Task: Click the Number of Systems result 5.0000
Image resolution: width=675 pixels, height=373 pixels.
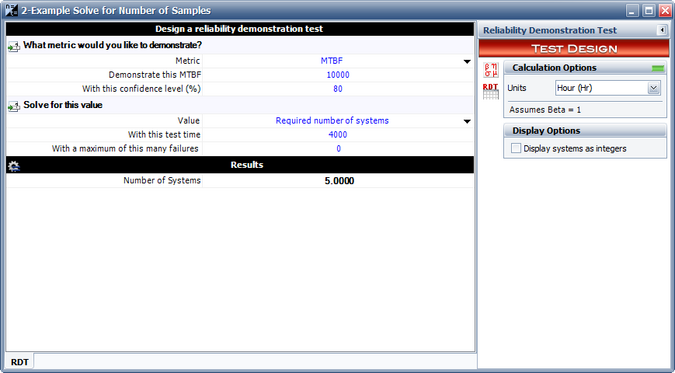Action: (339, 180)
